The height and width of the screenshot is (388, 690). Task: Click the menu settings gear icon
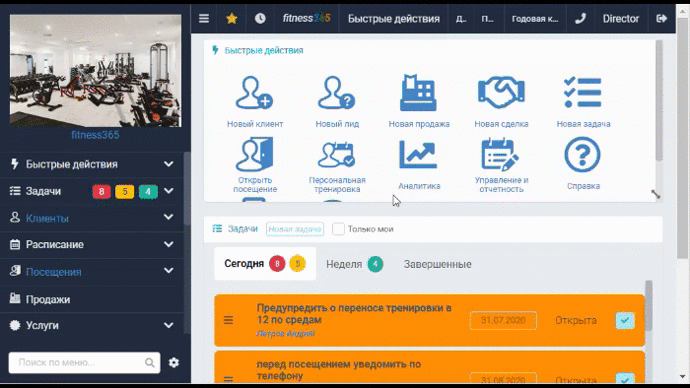pyautogui.click(x=174, y=362)
